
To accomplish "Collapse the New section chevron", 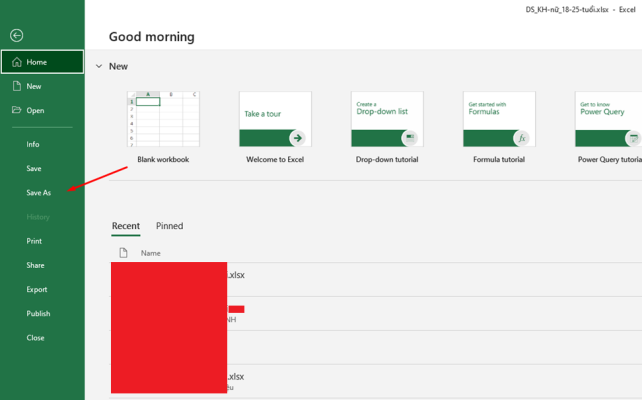I will pyautogui.click(x=99, y=66).
